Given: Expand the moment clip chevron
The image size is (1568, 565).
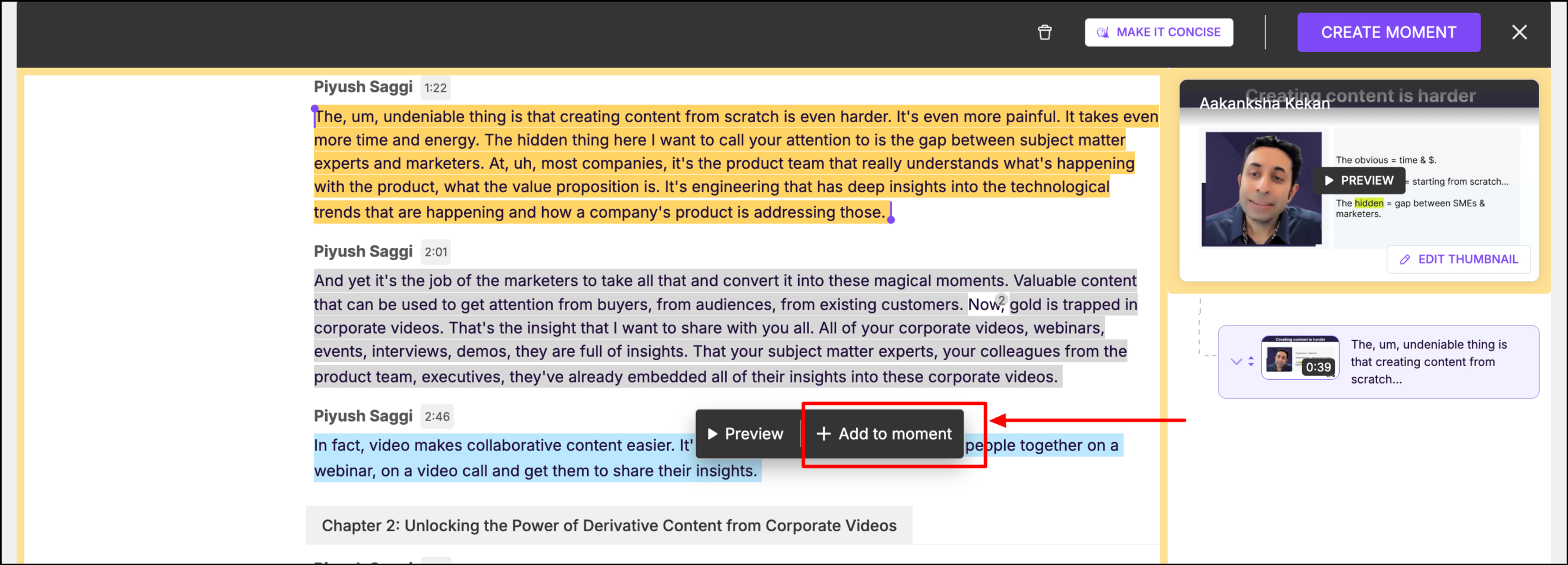Looking at the screenshot, I should [x=1236, y=361].
